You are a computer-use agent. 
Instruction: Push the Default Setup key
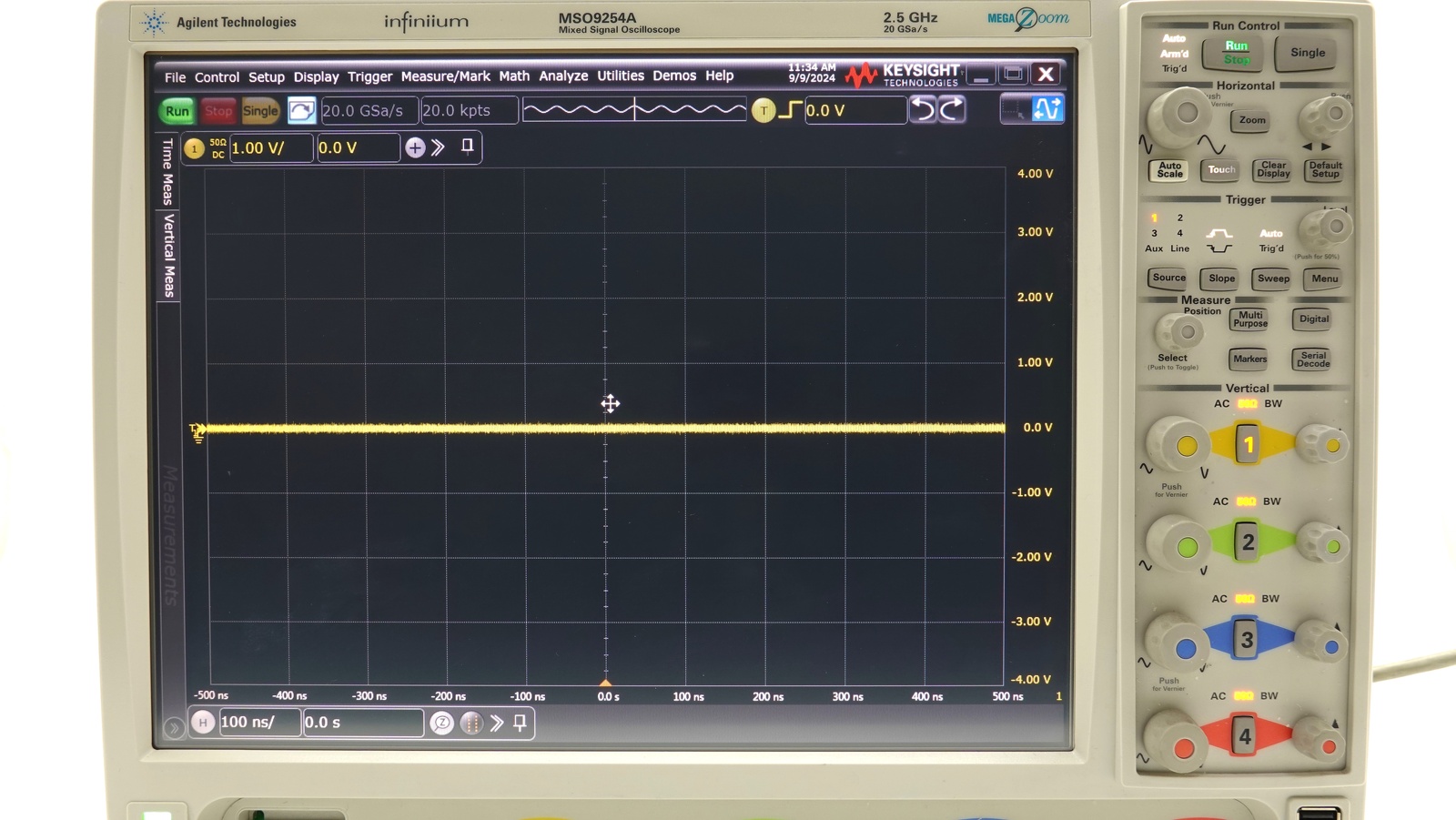(1325, 170)
